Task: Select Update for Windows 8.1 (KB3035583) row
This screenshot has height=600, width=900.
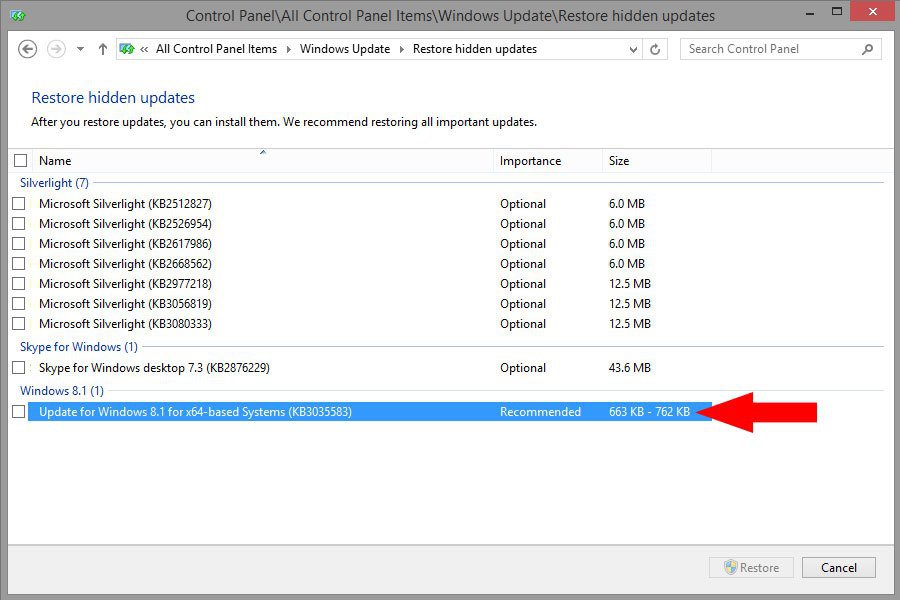Action: (370, 412)
